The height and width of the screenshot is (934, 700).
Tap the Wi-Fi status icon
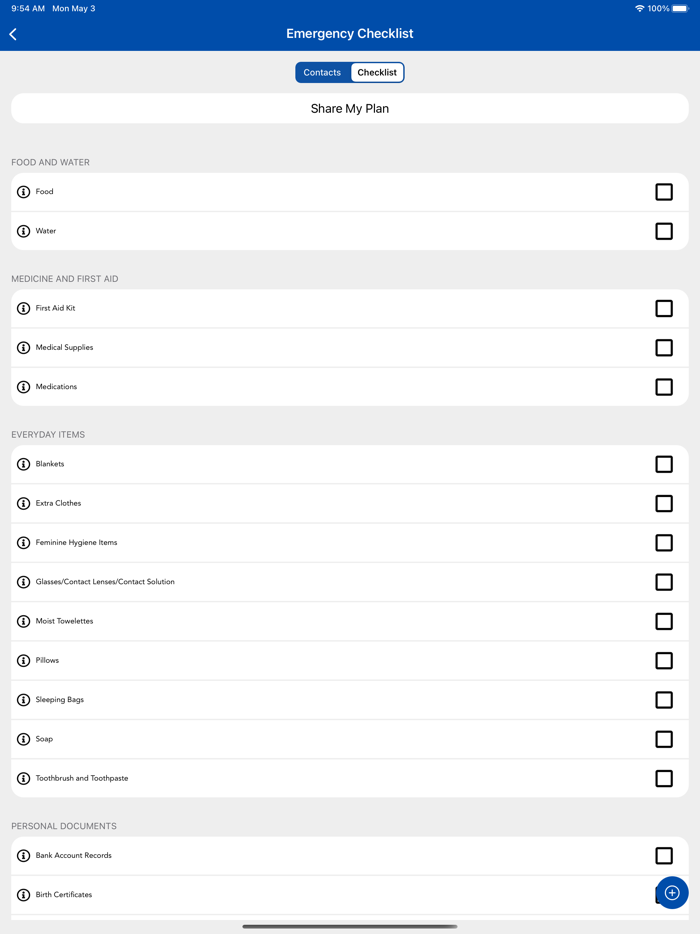click(639, 8)
